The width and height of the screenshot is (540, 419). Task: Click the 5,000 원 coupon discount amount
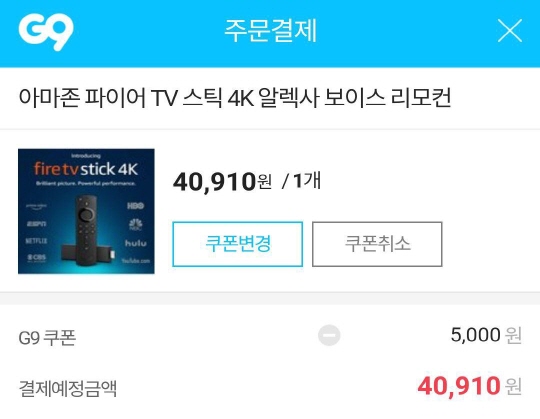pyautogui.click(x=486, y=335)
